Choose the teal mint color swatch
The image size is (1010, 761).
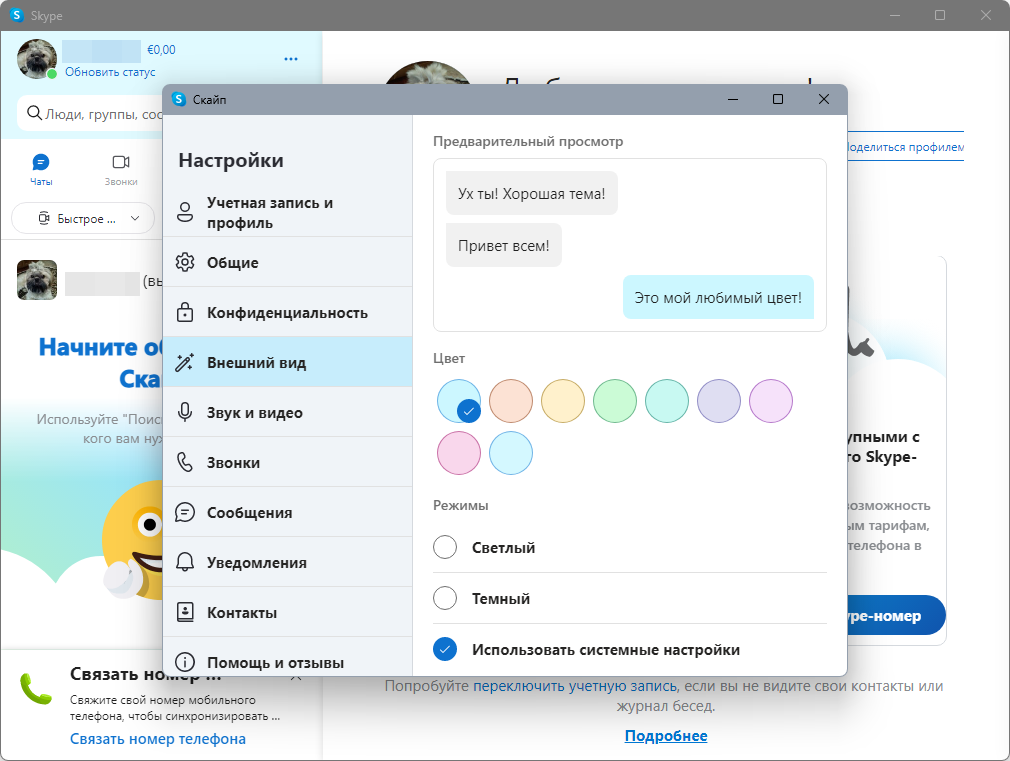click(x=667, y=401)
